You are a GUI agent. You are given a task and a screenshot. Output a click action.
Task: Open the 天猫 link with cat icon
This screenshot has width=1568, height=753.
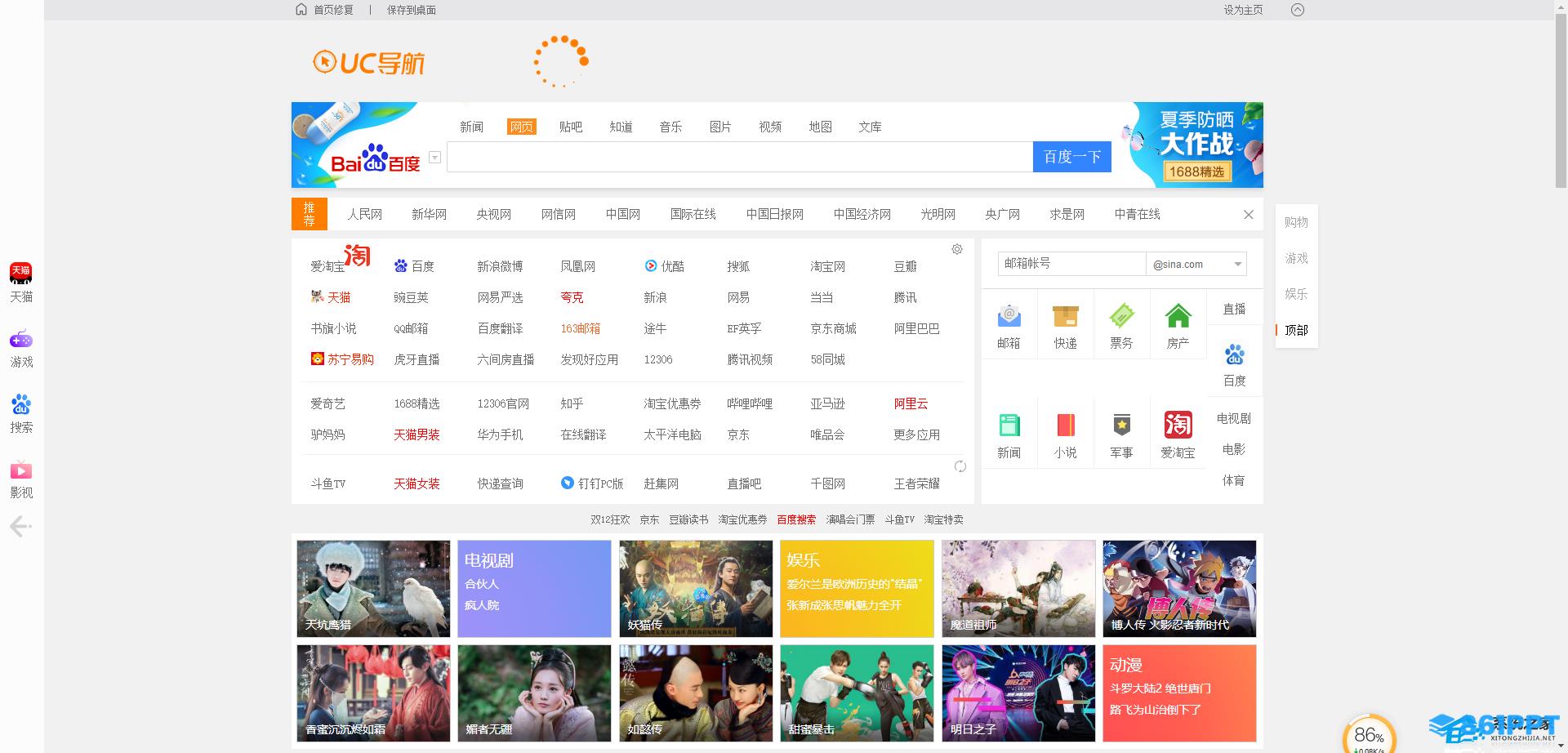click(331, 297)
